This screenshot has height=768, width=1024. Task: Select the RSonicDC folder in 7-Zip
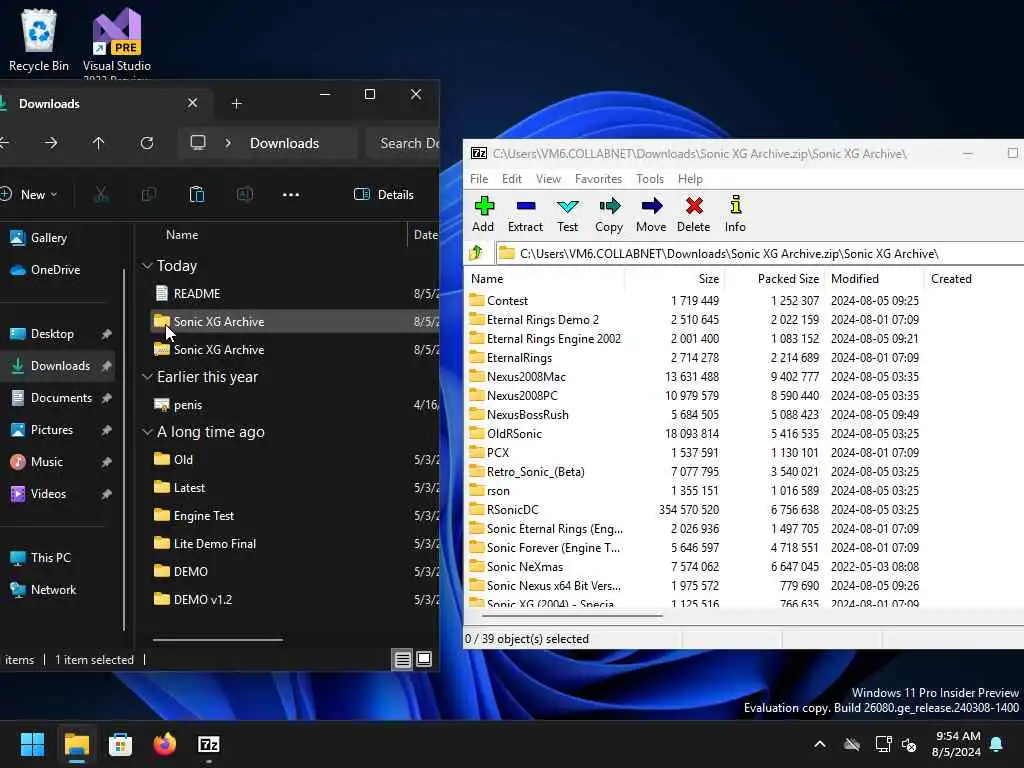512,510
